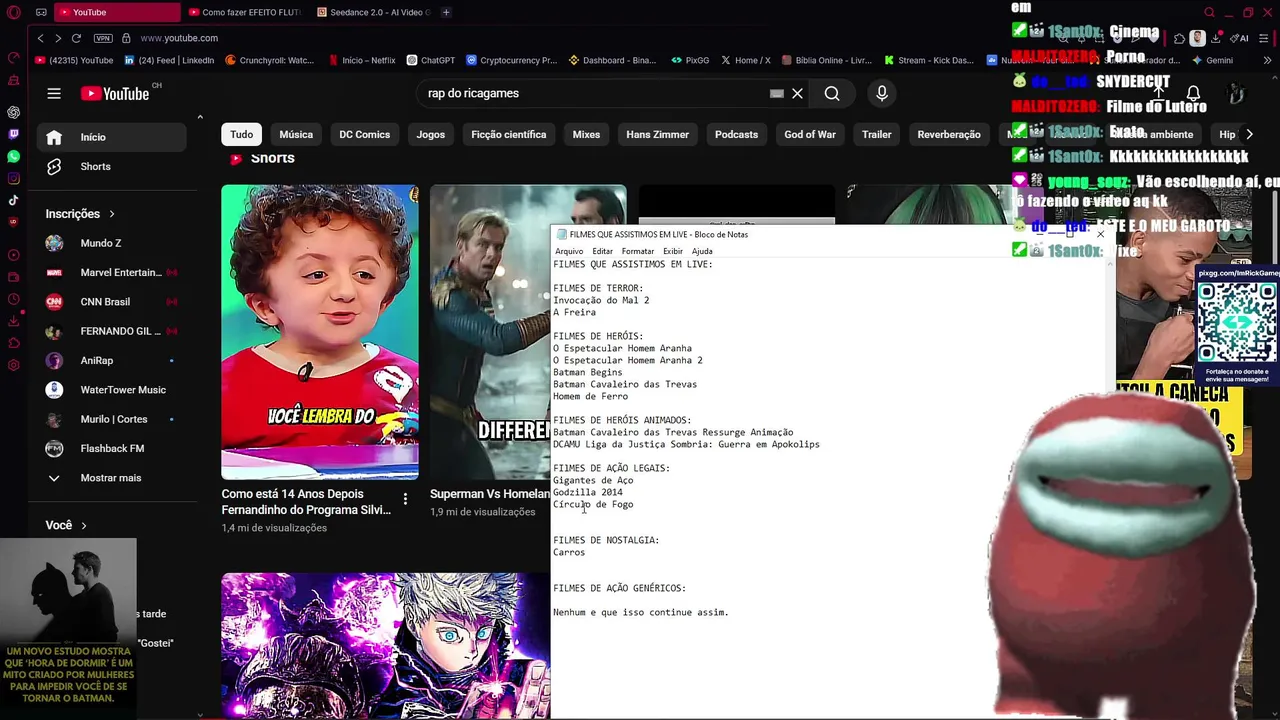Go to Início in YouTube sidebar
The width and height of the screenshot is (1280, 720).
[x=112, y=137]
